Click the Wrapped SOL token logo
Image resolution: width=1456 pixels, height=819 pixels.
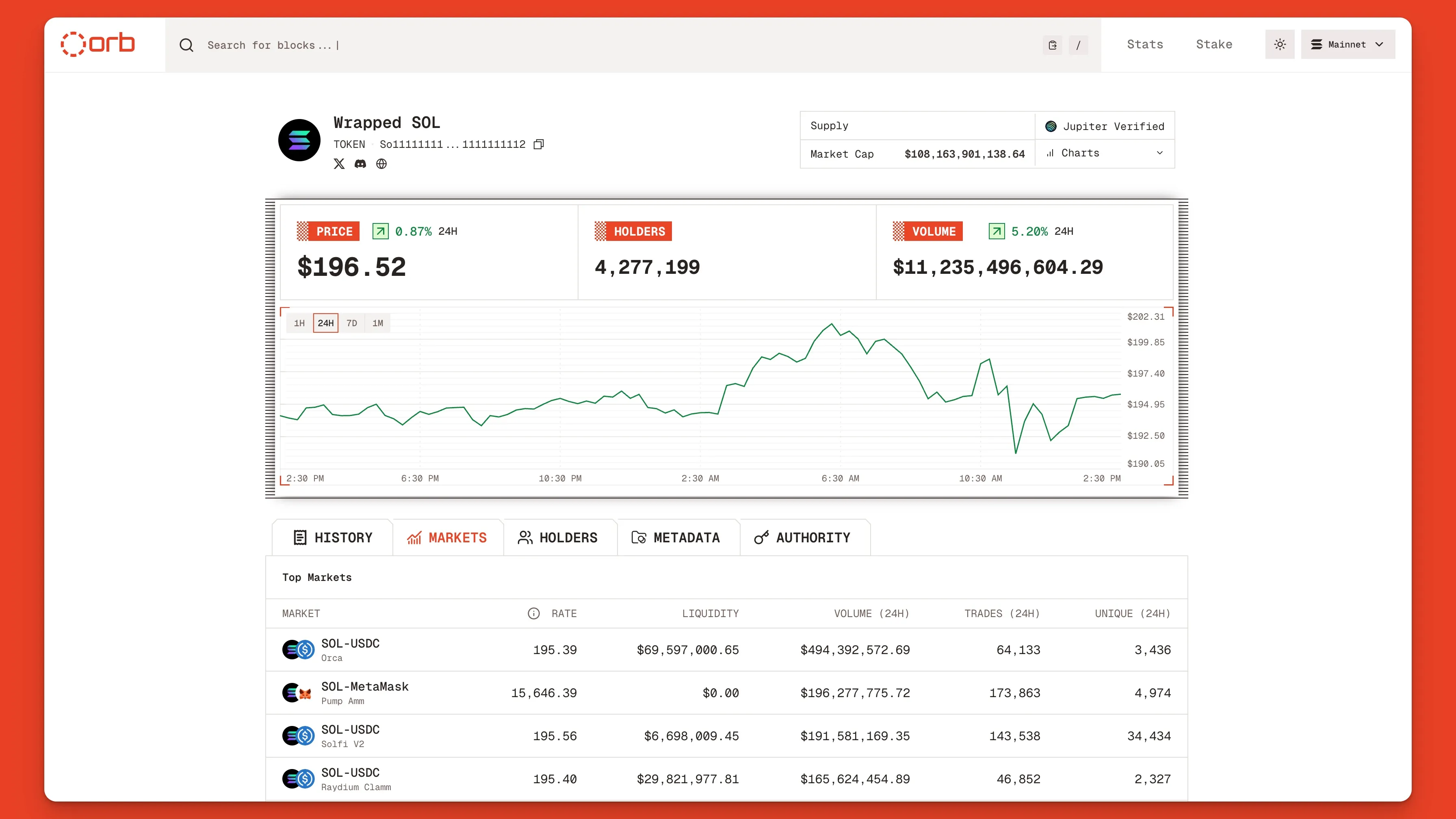(x=299, y=140)
